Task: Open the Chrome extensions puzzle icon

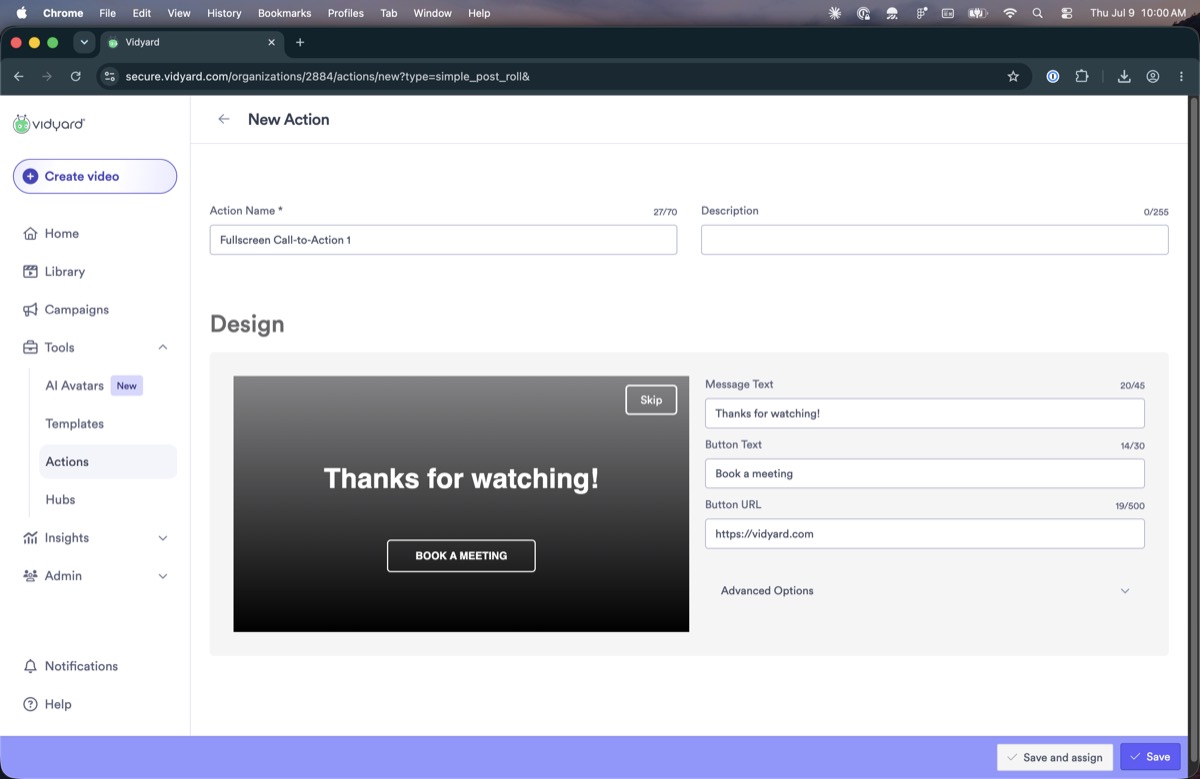Action: [x=1081, y=76]
